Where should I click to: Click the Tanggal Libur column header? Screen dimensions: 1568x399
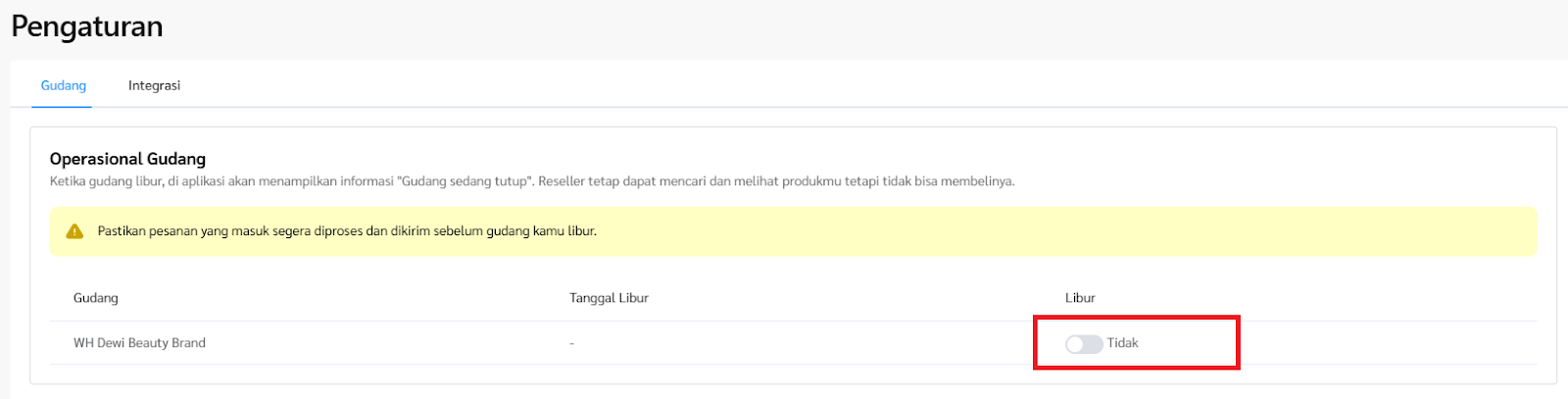pyautogui.click(x=609, y=298)
